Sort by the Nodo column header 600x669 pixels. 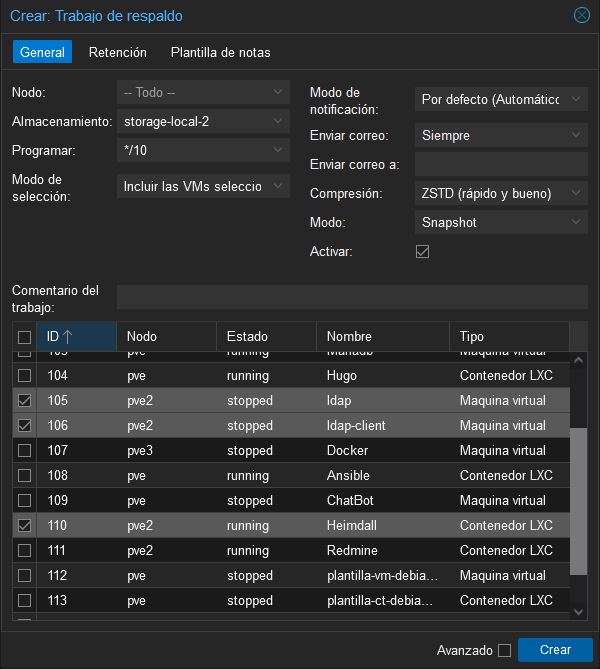(x=166, y=337)
